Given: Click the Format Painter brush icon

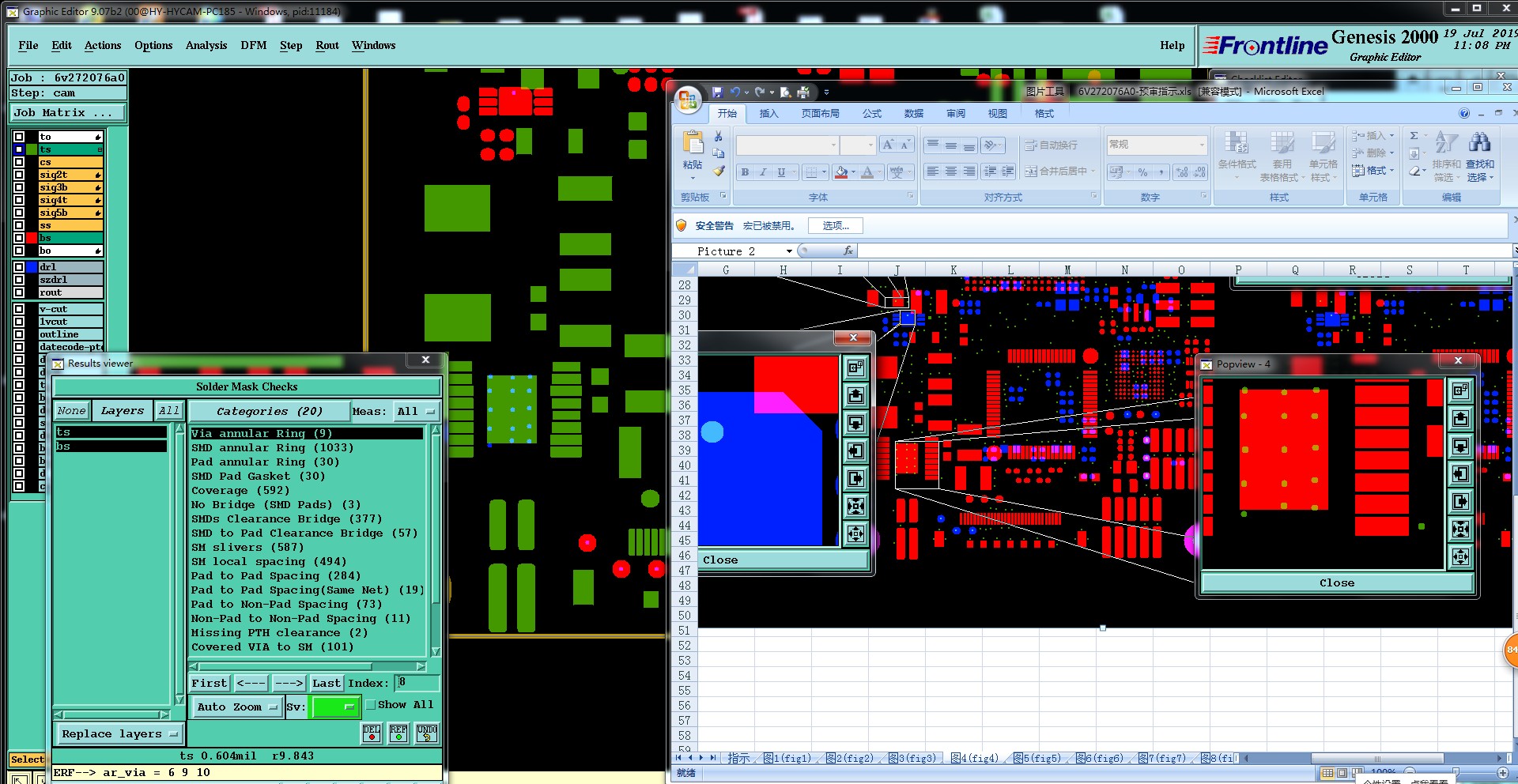Looking at the screenshot, I should click(x=719, y=171).
